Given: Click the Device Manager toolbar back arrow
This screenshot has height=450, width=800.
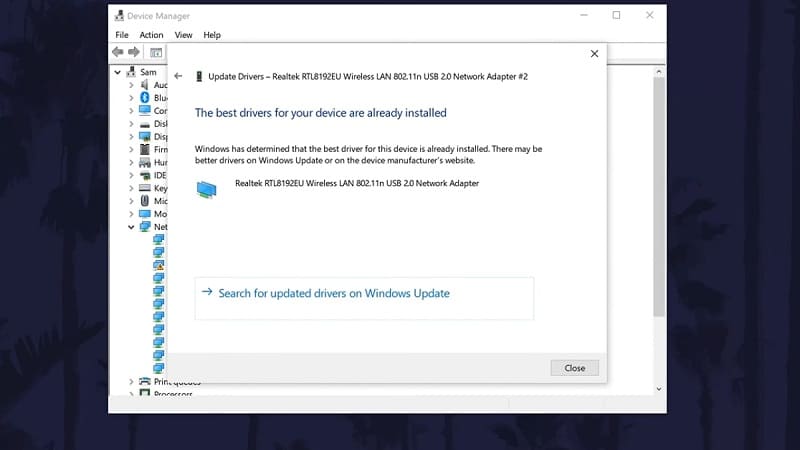Looking at the screenshot, I should pos(118,52).
